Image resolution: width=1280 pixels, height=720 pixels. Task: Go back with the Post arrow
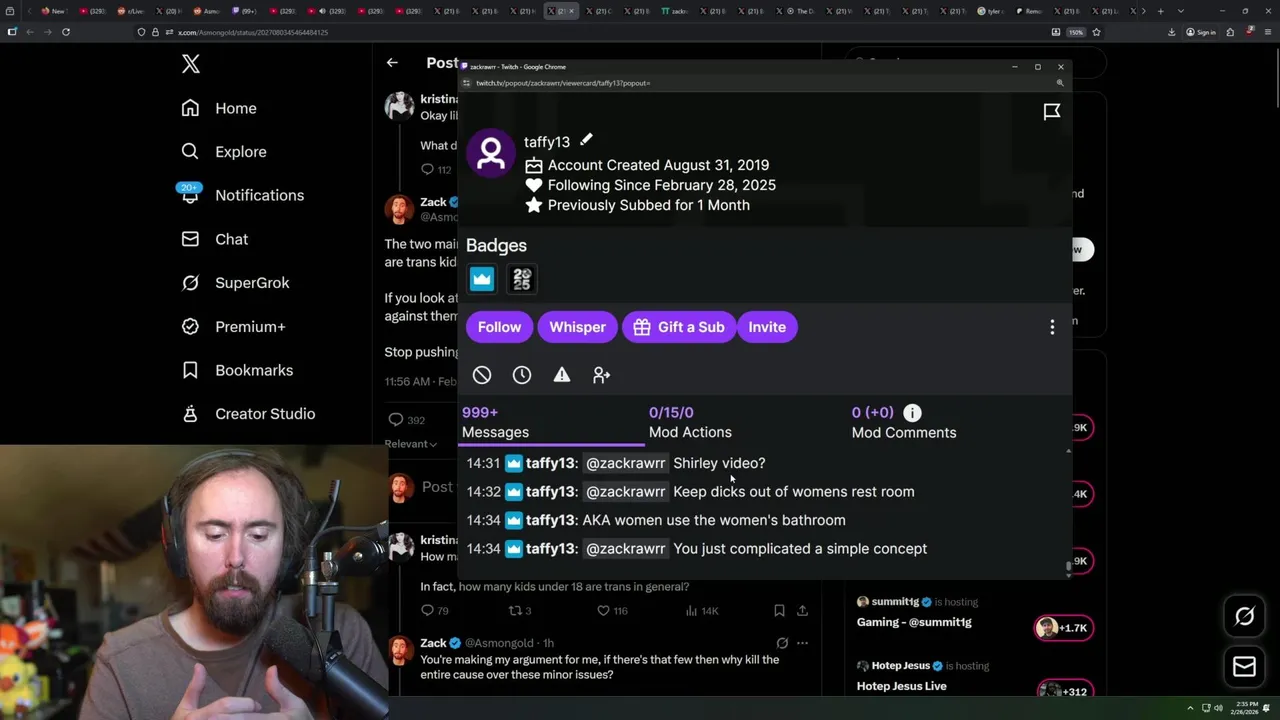392,62
